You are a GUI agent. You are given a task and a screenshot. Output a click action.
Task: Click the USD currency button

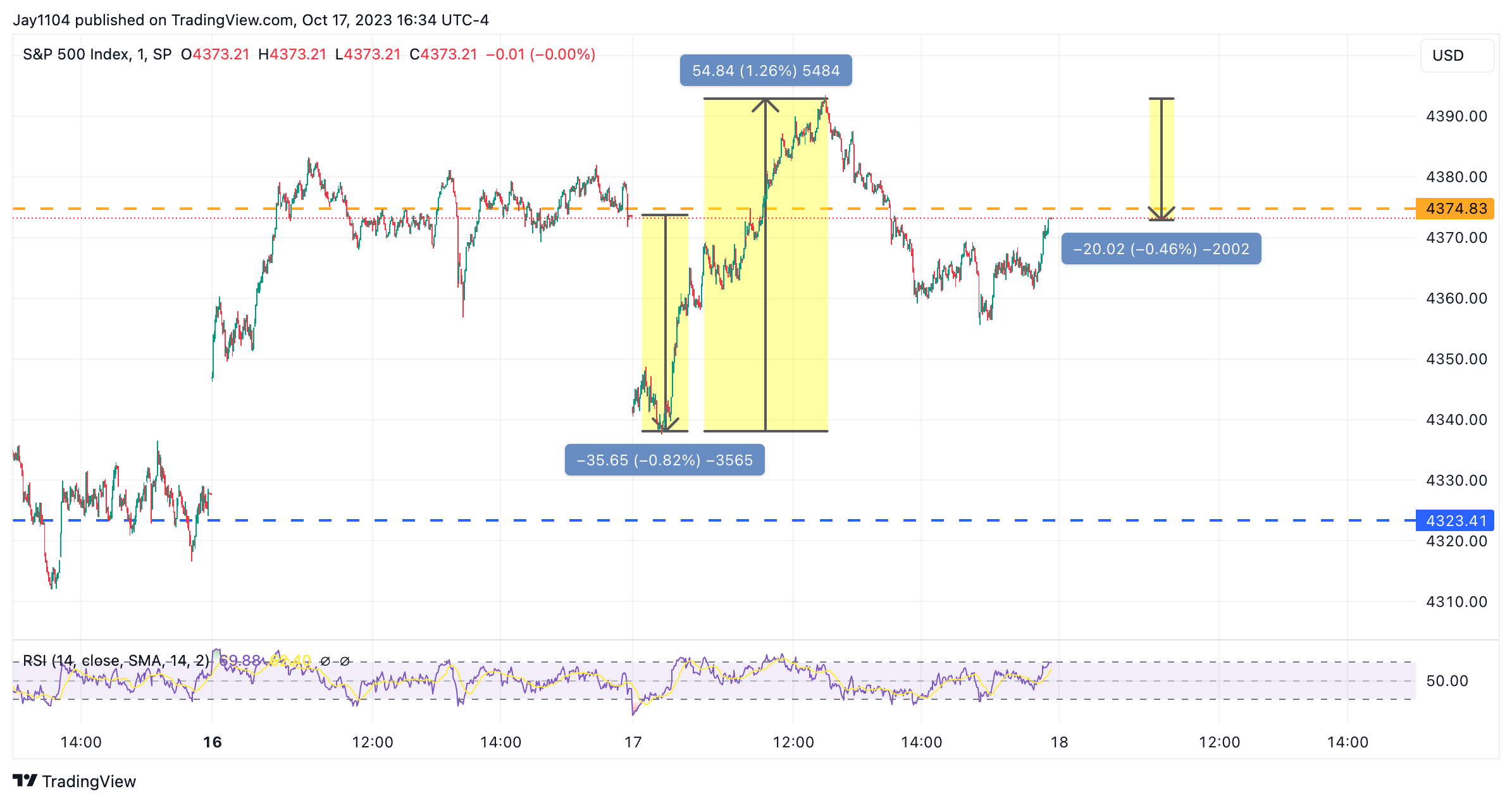(x=1456, y=56)
